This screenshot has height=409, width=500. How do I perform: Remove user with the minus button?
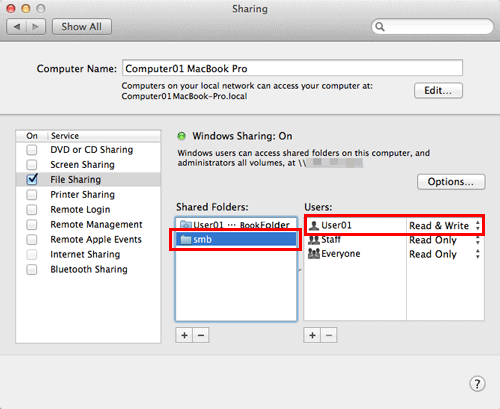tap(329, 335)
